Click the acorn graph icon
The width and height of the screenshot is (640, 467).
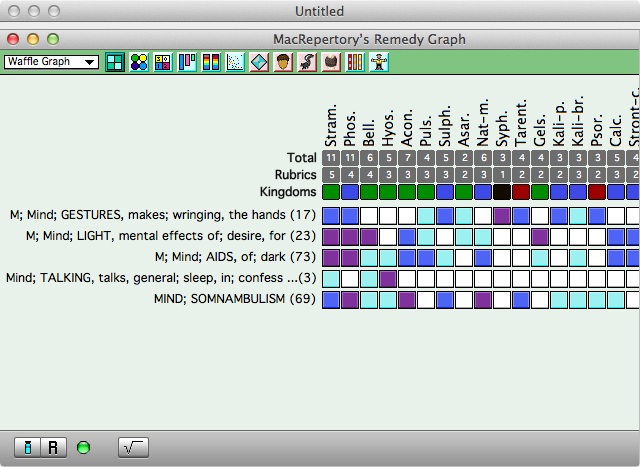[283, 62]
